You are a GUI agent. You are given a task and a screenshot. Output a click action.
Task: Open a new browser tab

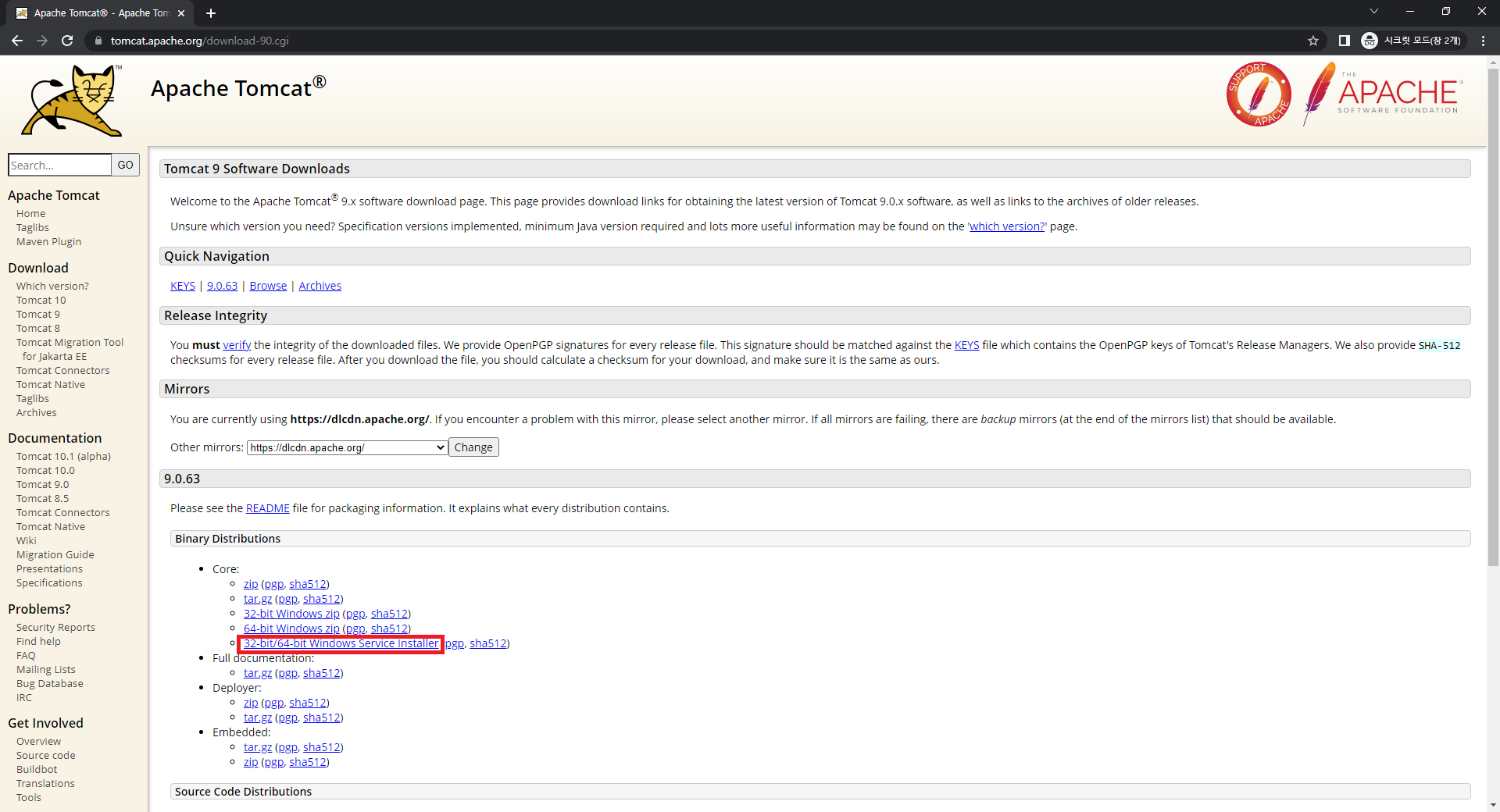[211, 13]
